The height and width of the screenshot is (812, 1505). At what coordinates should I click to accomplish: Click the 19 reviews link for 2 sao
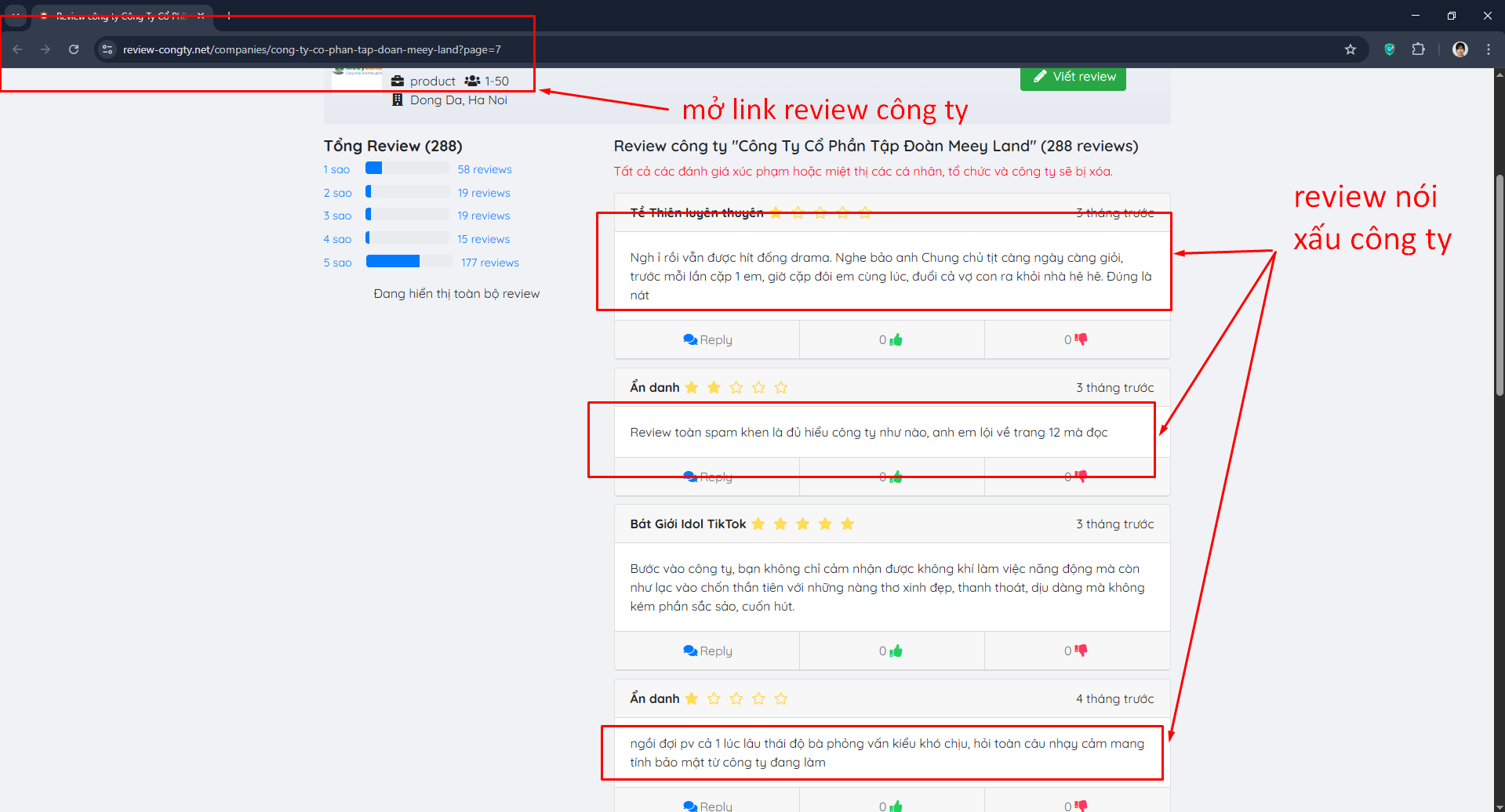484,193
